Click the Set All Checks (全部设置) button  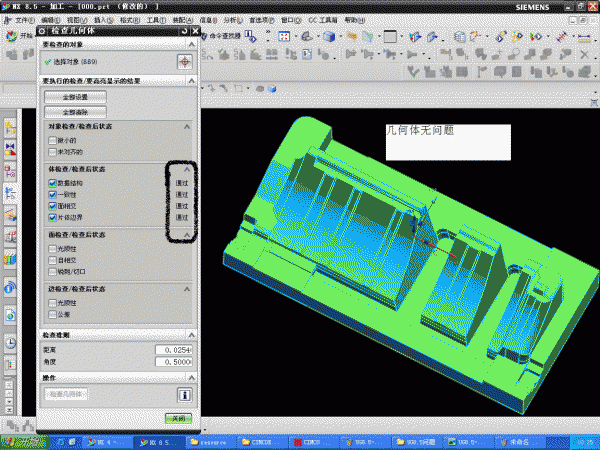pyautogui.click(x=76, y=97)
